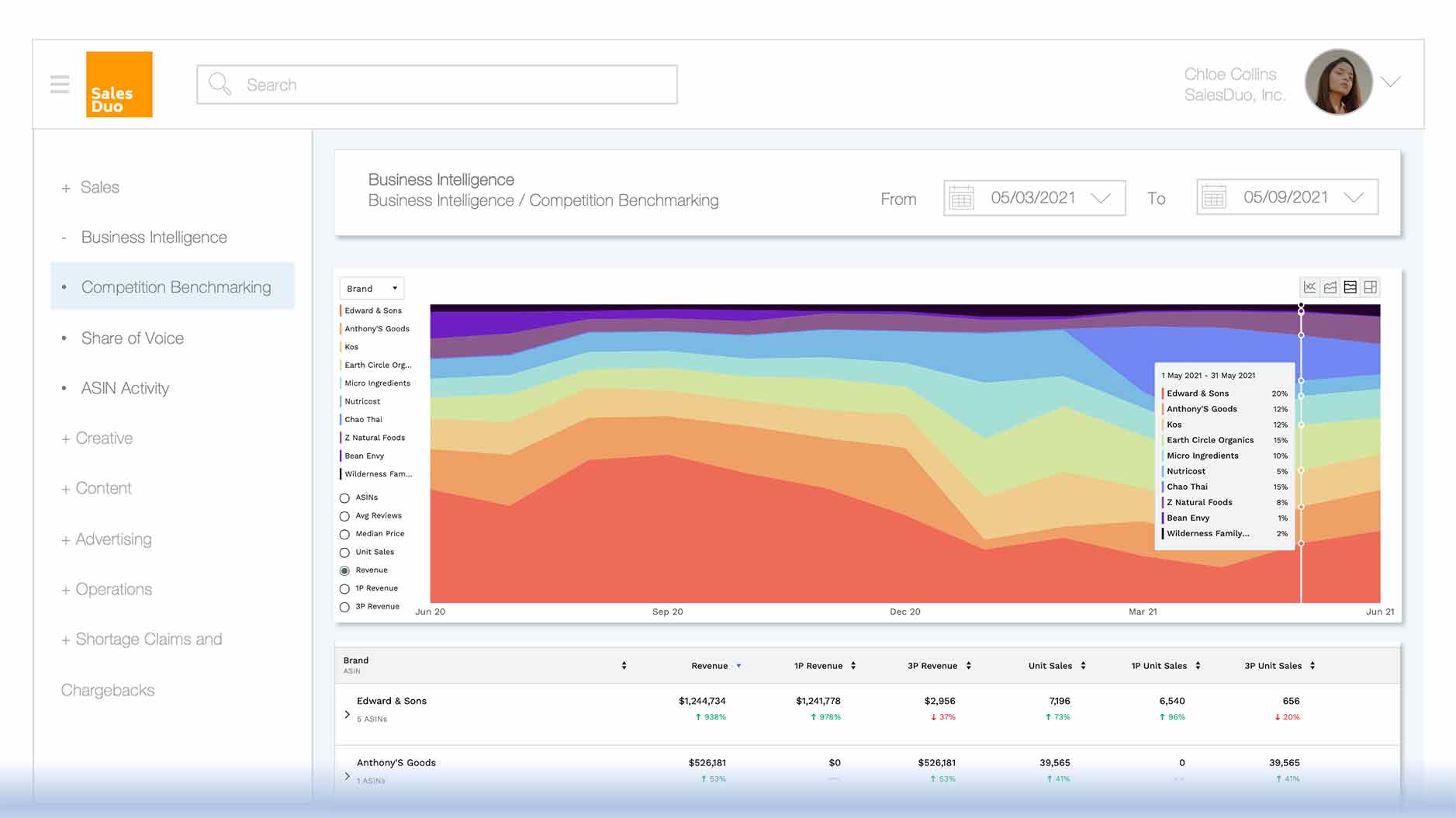Open the user account chevron dropdown
1456x818 pixels.
[1391, 81]
